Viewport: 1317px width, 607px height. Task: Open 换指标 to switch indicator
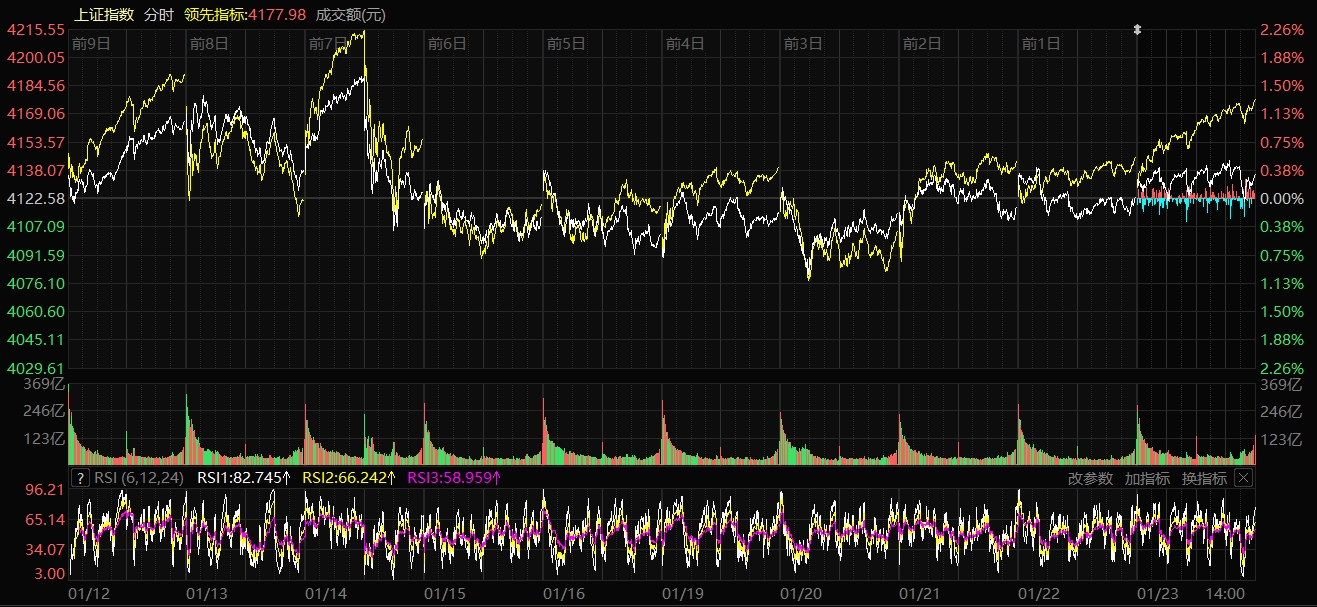[1204, 478]
